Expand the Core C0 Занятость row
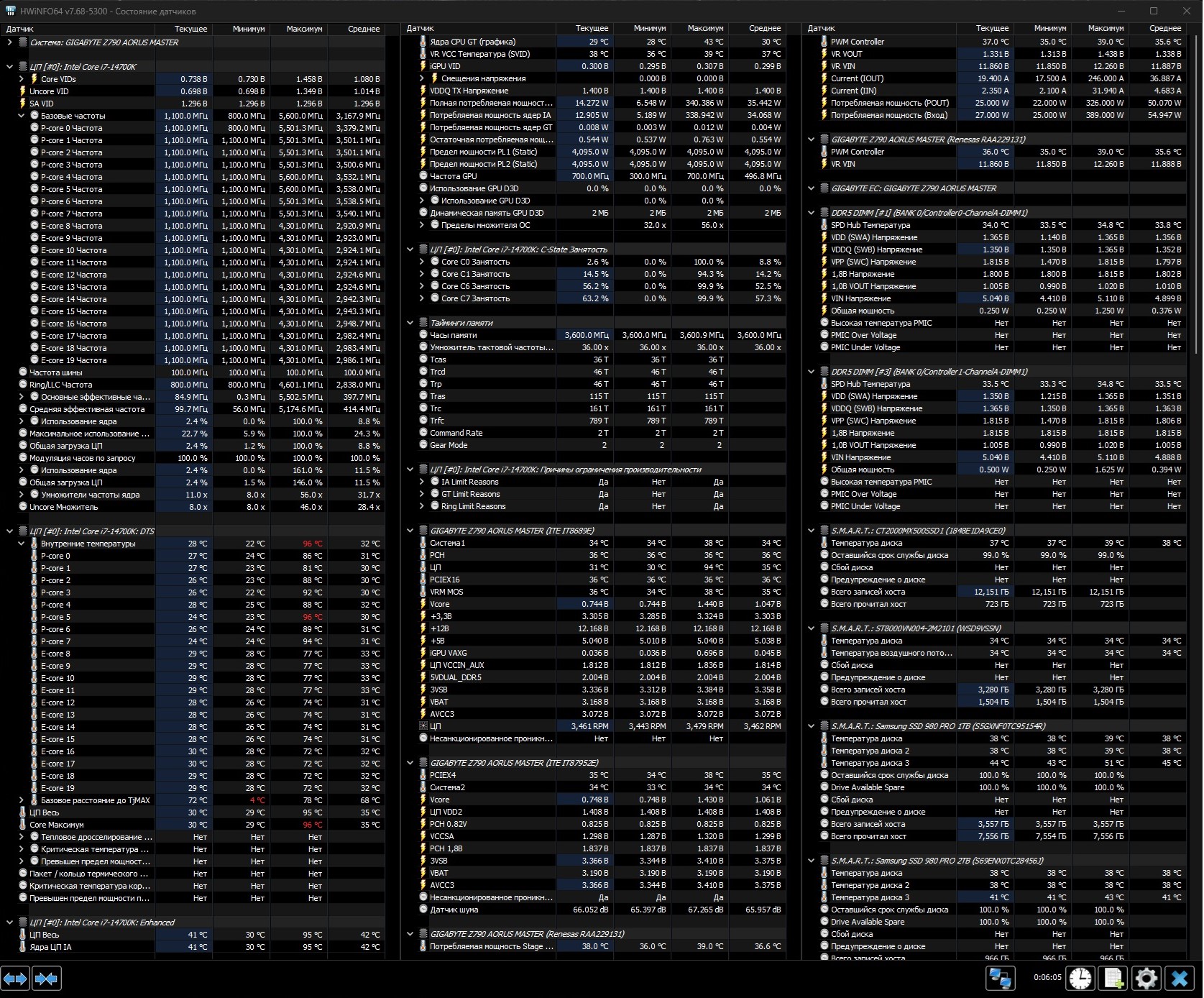 tap(423, 262)
